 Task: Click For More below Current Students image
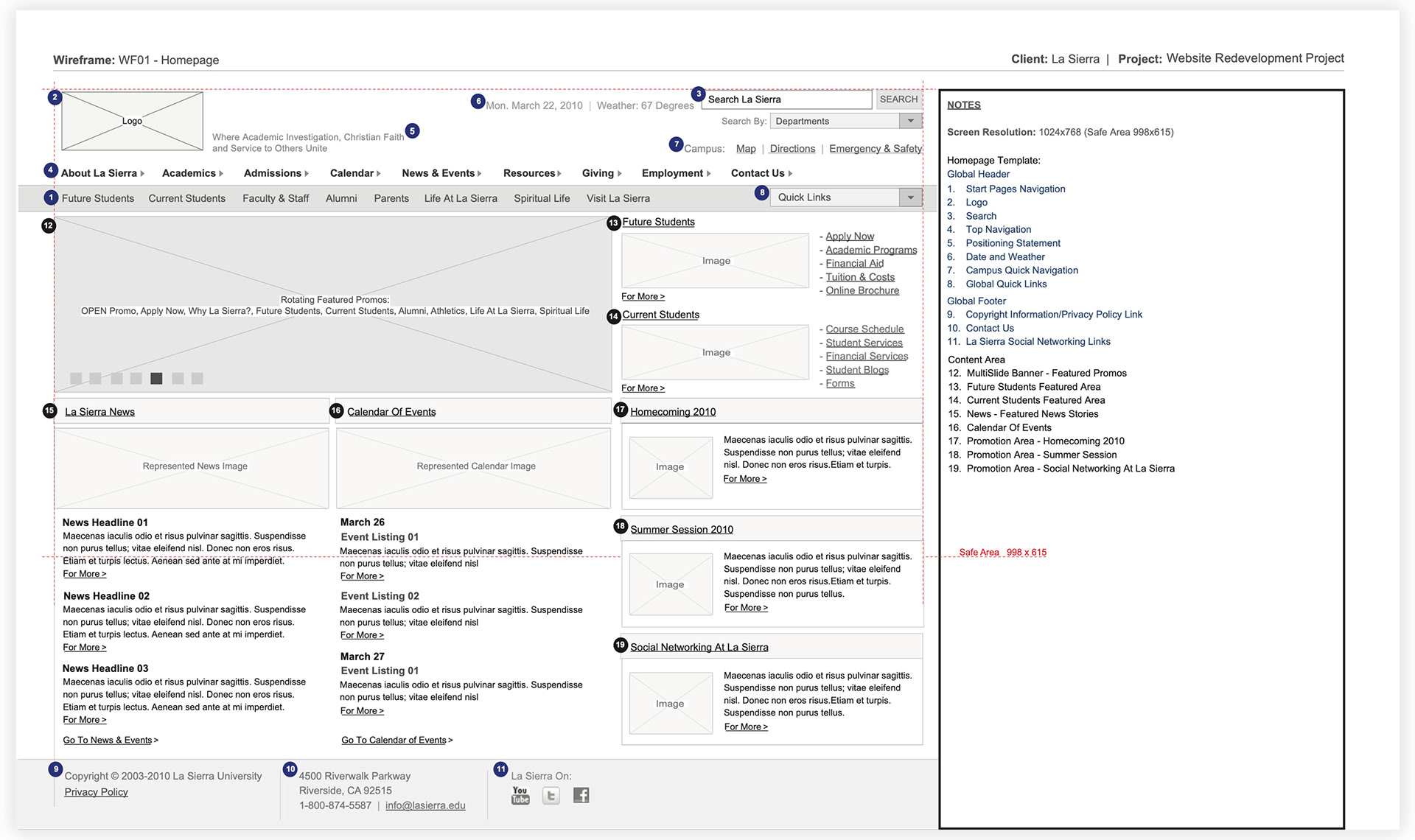pos(643,388)
